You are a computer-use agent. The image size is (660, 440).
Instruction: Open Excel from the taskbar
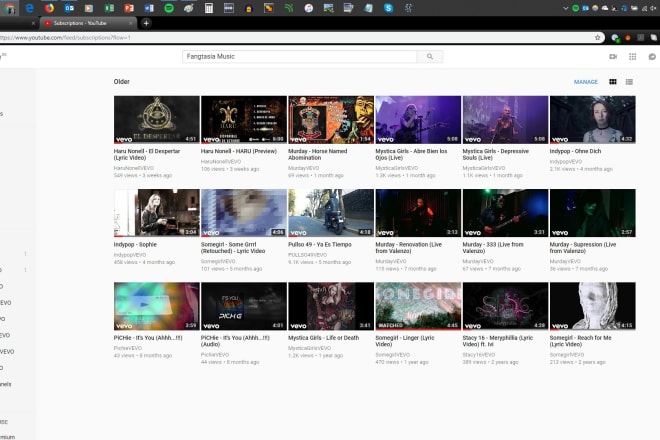click(109, 8)
